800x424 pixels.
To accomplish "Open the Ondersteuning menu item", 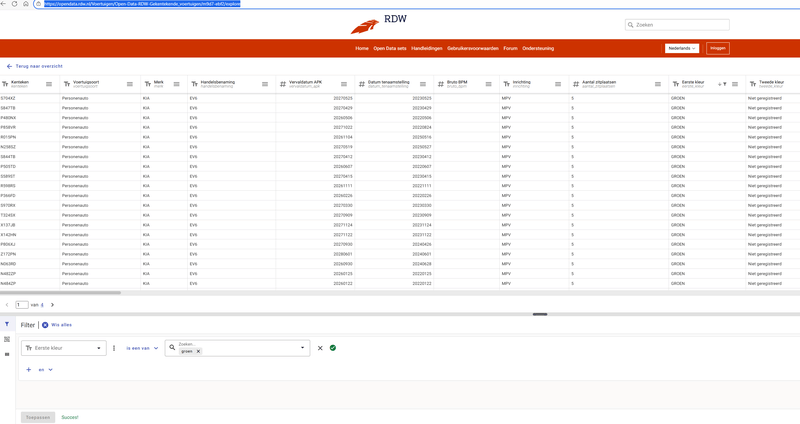I will 538,48.
